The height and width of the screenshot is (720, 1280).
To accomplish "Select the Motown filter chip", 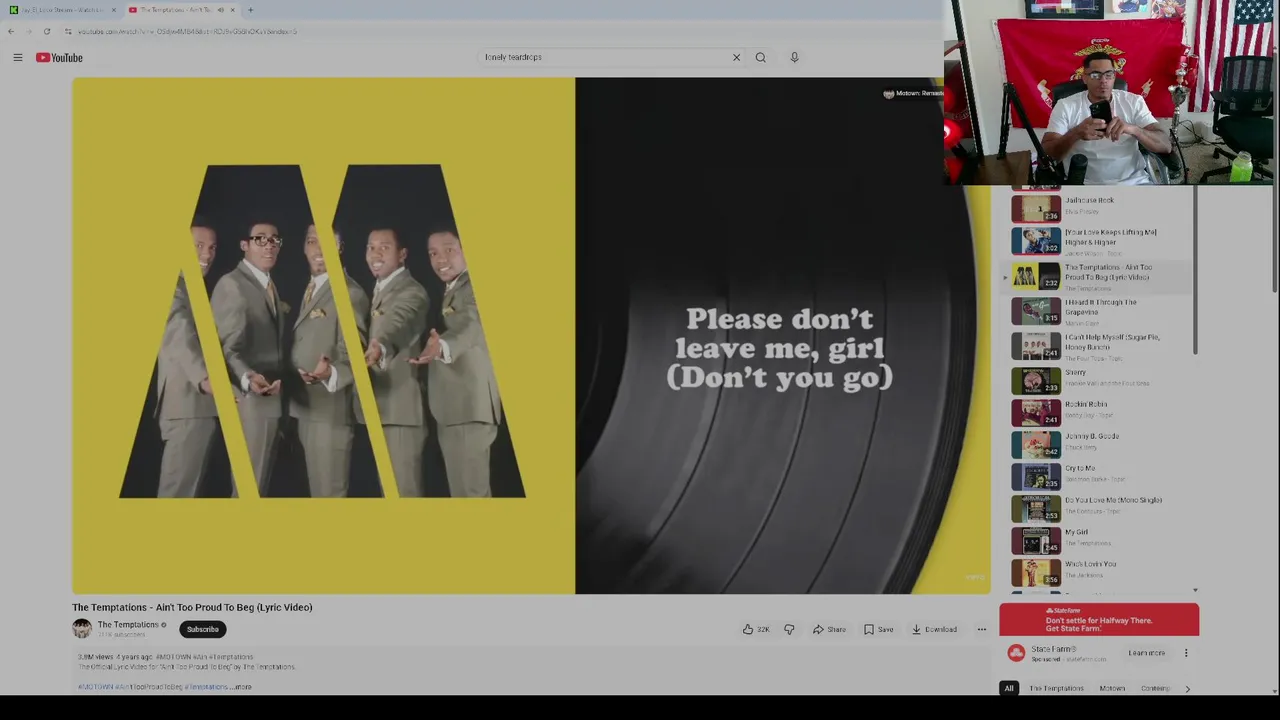I will tap(1112, 688).
